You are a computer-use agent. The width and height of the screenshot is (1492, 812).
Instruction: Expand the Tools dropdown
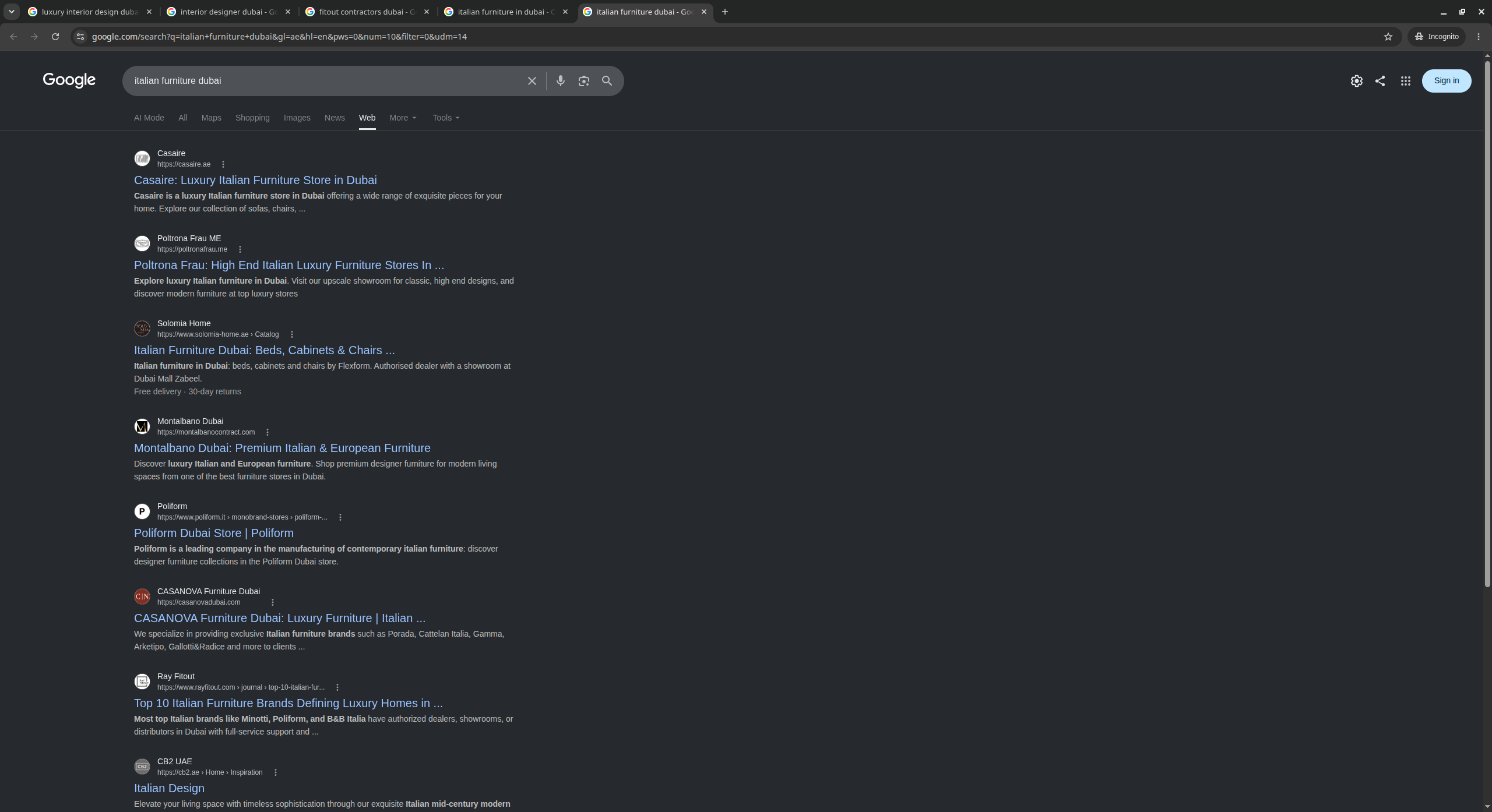pyautogui.click(x=446, y=118)
